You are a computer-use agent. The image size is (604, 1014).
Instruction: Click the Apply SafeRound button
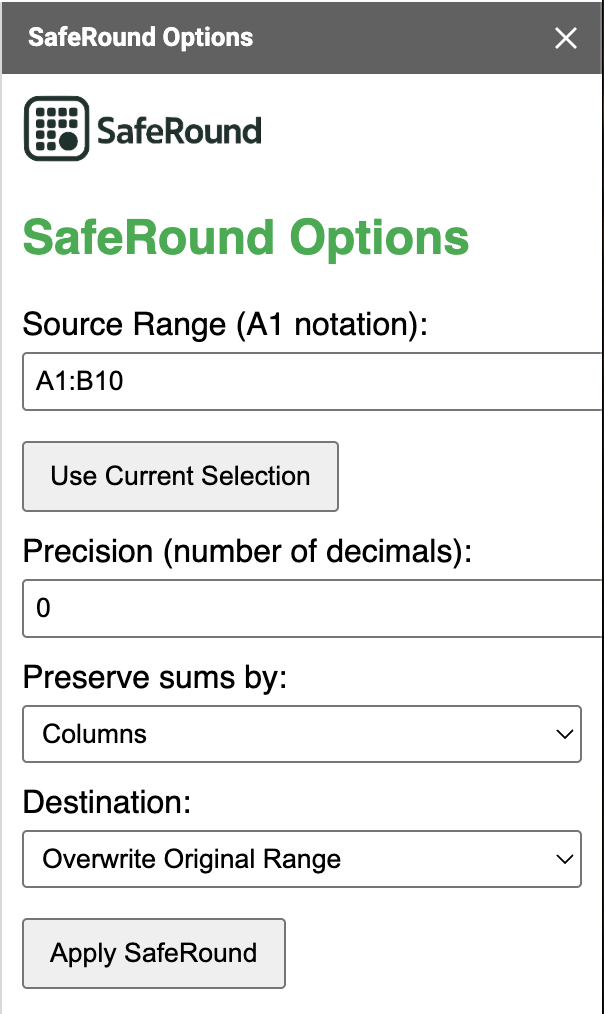tap(154, 953)
